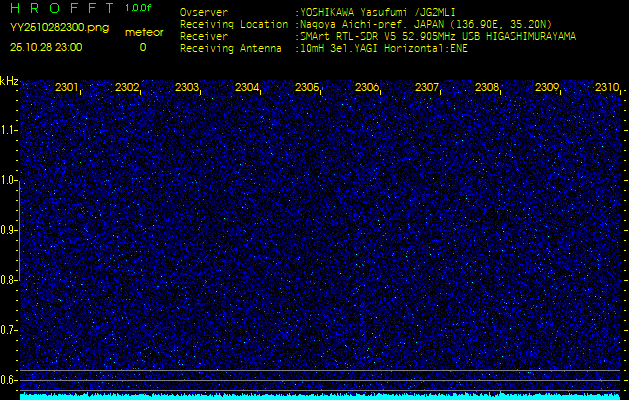Select the 2305 time marker
This screenshot has height=400, width=629.
307,88
